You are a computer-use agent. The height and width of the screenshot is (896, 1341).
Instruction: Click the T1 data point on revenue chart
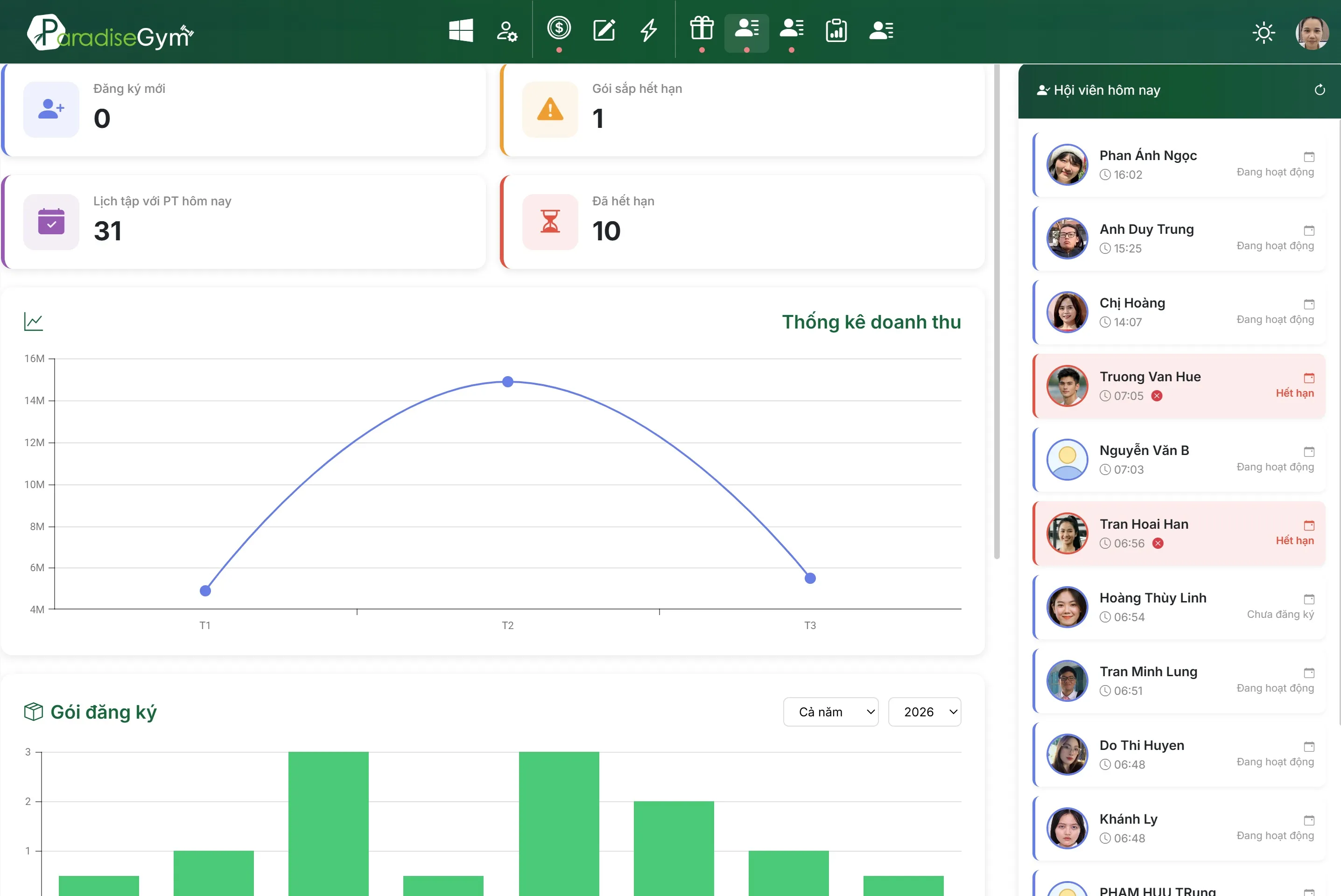pyautogui.click(x=205, y=590)
